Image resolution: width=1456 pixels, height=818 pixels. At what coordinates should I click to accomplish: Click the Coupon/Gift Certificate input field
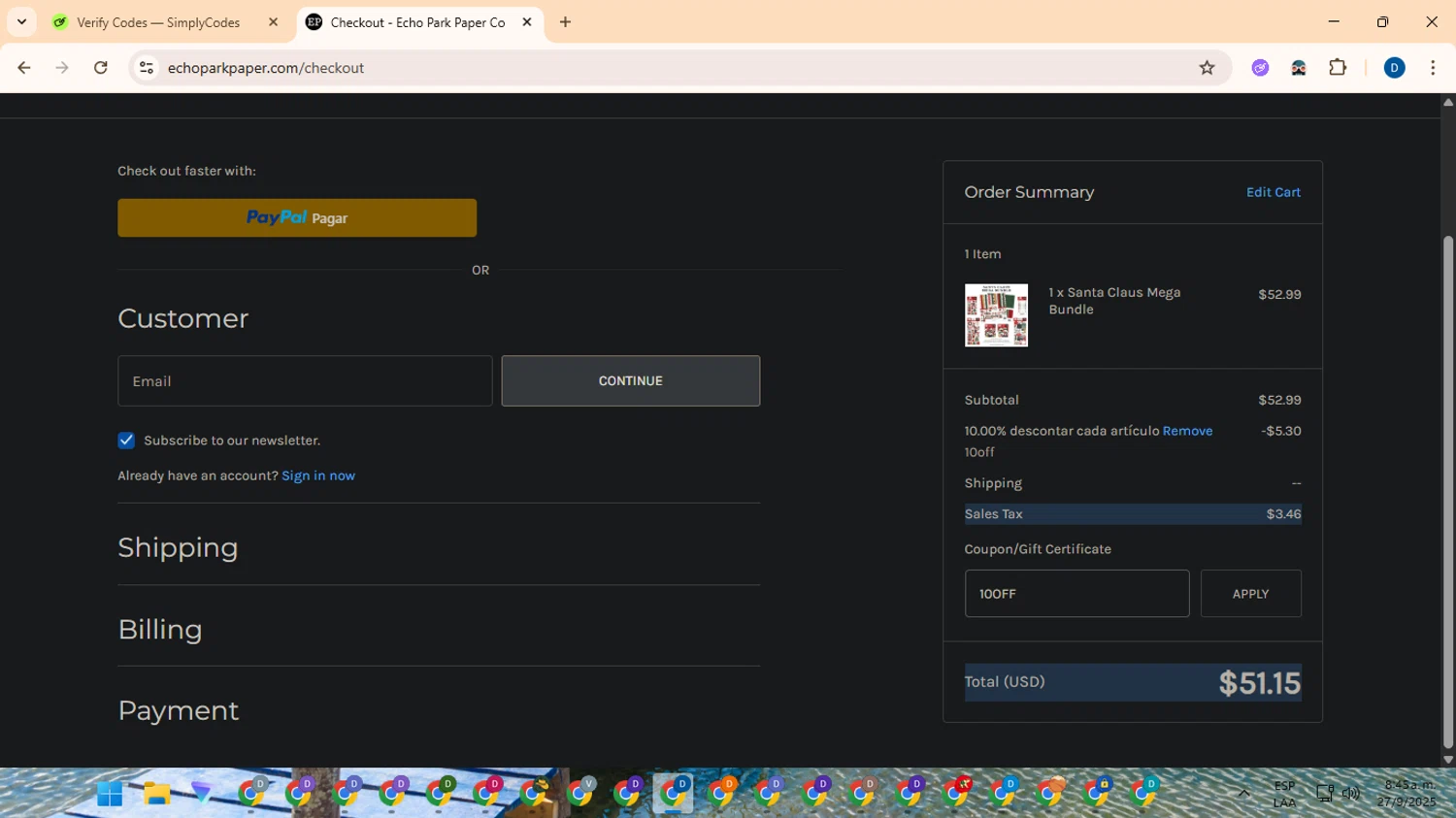[1076, 594]
